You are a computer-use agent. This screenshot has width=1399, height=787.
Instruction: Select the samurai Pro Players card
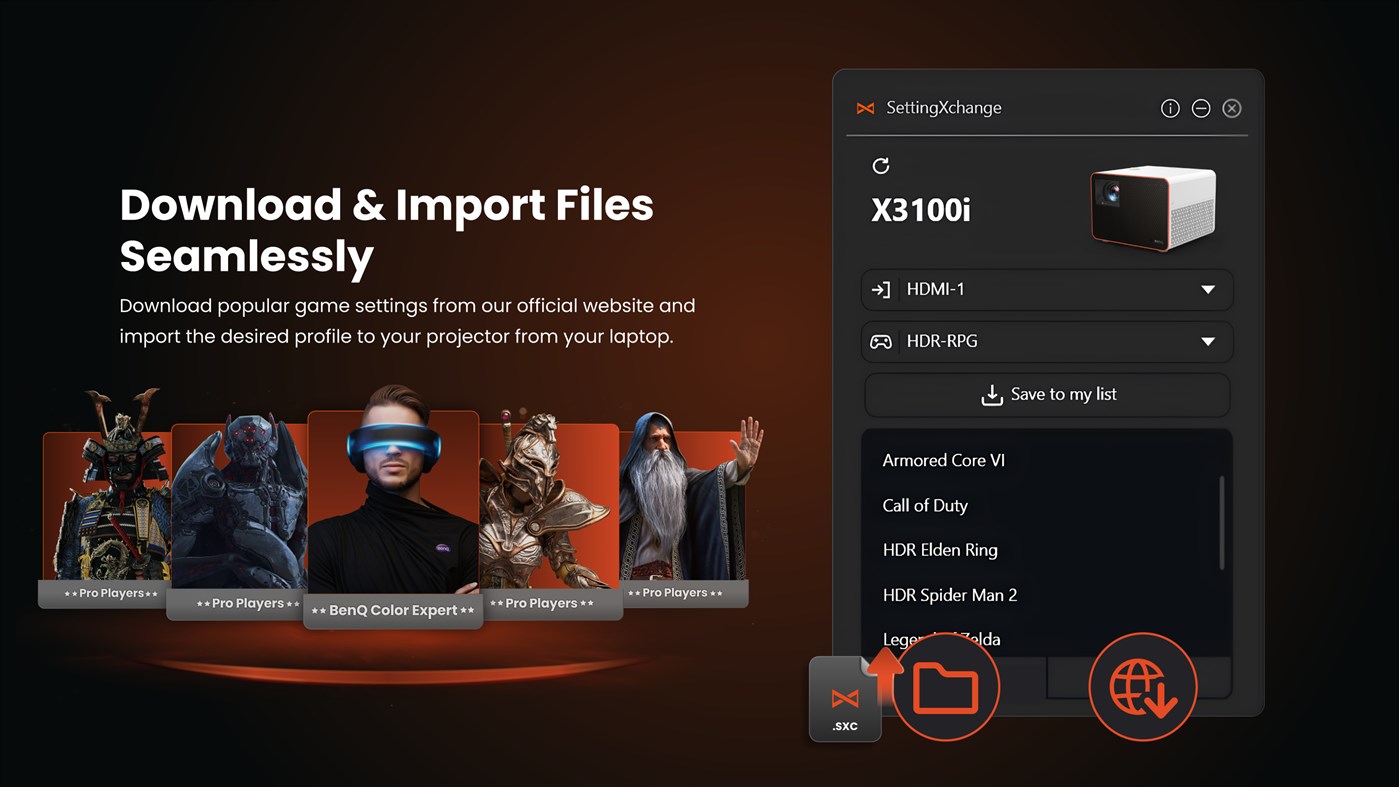pyautogui.click(x=104, y=500)
